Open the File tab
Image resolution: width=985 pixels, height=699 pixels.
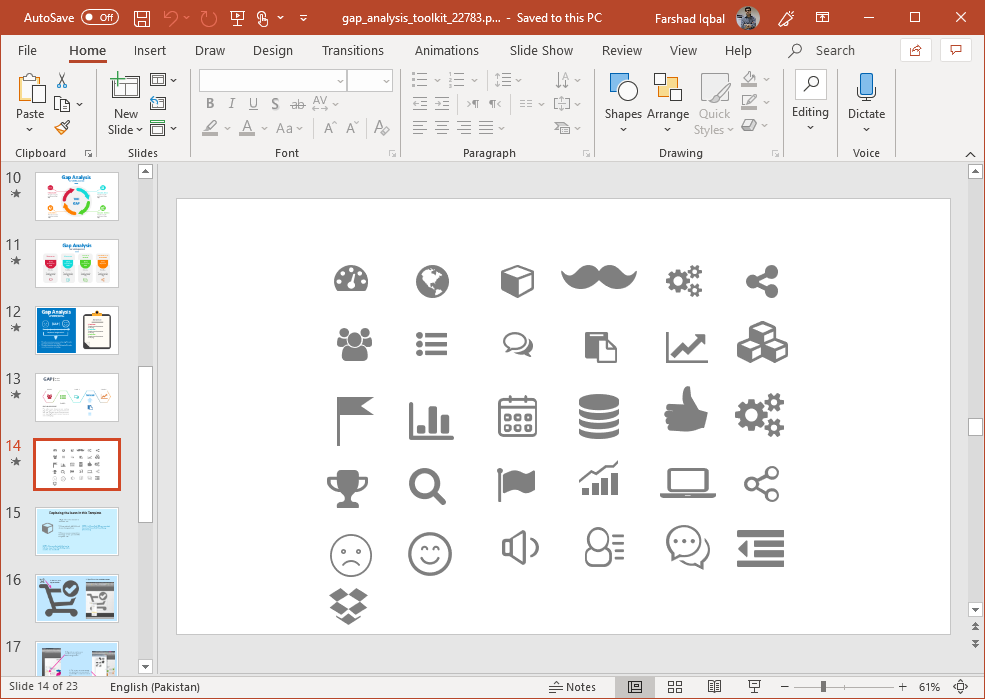27,50
